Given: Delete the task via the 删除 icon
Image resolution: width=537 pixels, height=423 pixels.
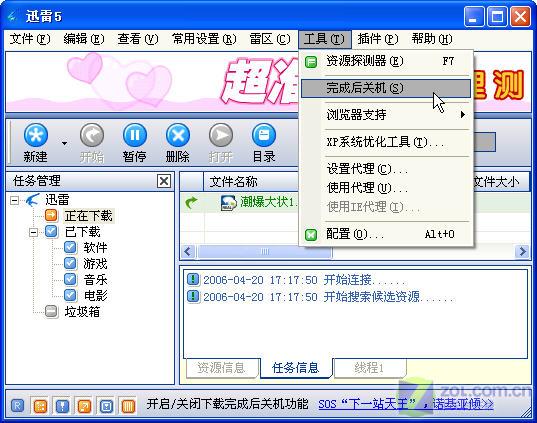Looking at the screenshot, I should click(x=178, y=135).
